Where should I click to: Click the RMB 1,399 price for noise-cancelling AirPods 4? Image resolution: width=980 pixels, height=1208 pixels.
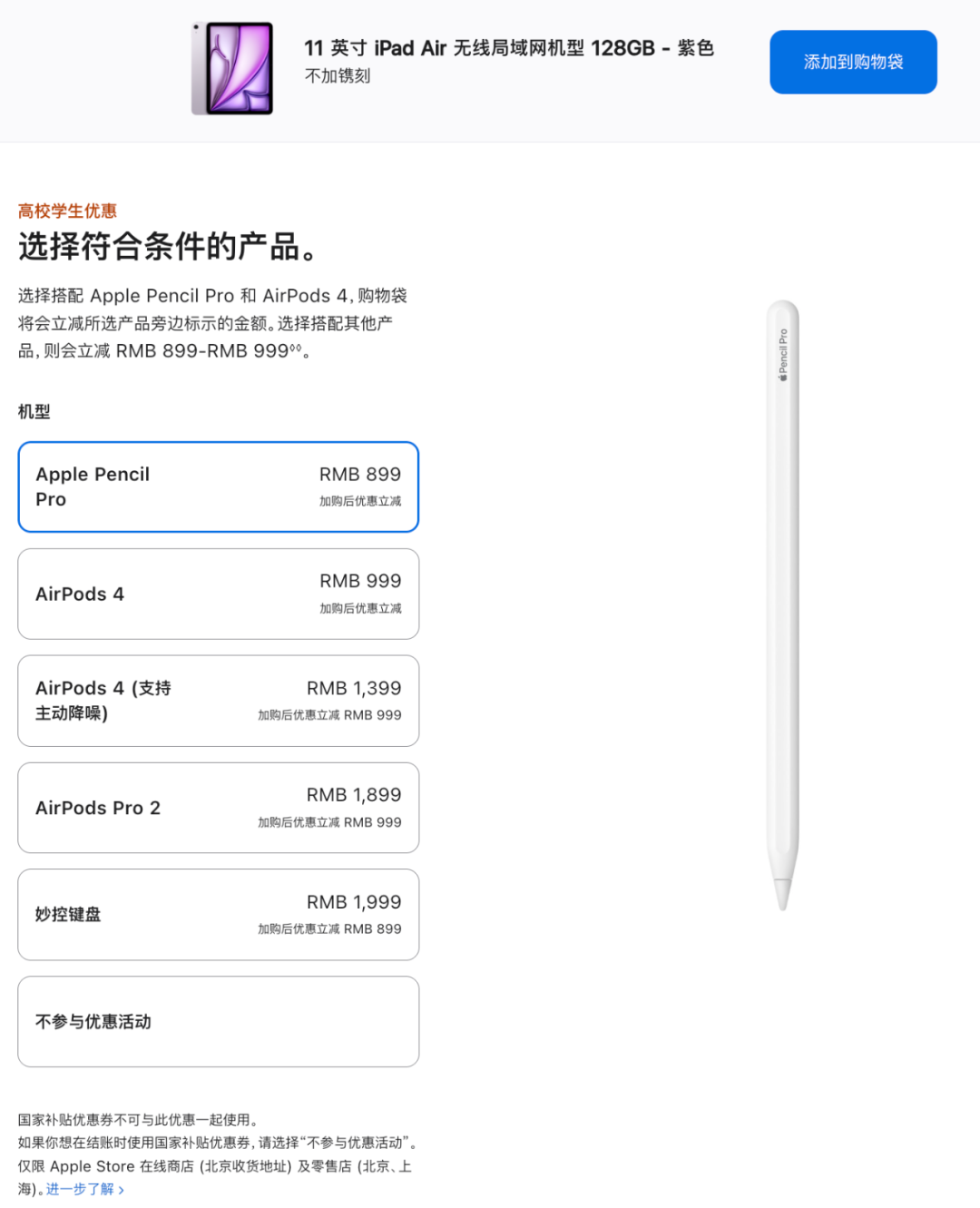[x=354, y=688]
